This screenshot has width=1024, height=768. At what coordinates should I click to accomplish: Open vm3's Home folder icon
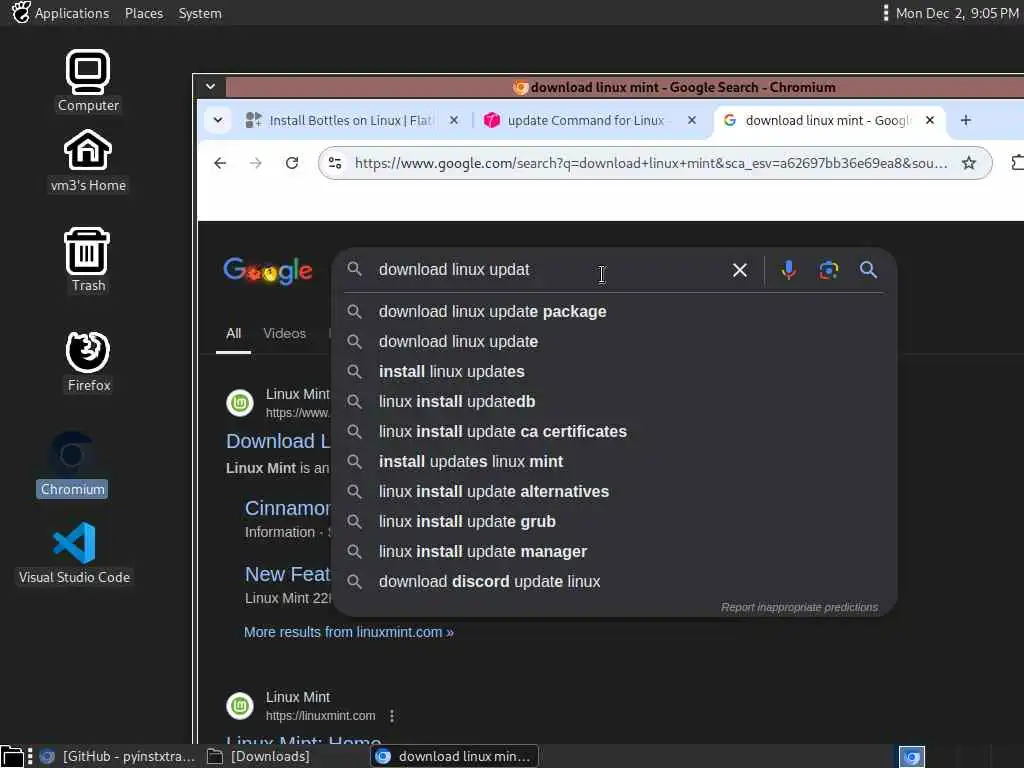tap(88, 161)
